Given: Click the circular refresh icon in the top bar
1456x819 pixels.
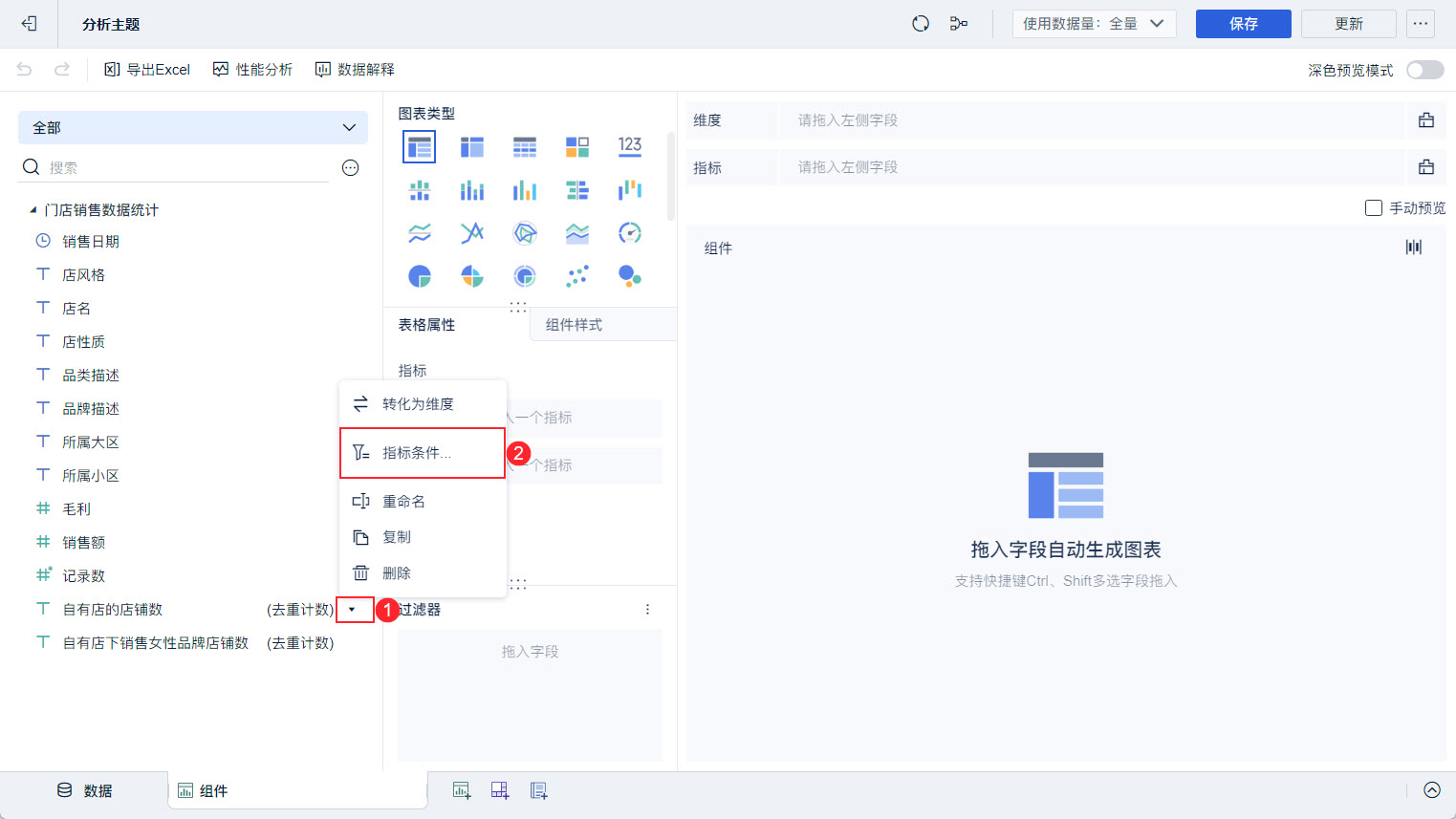Looking at the screenshot, I should (x=921, y=24).
